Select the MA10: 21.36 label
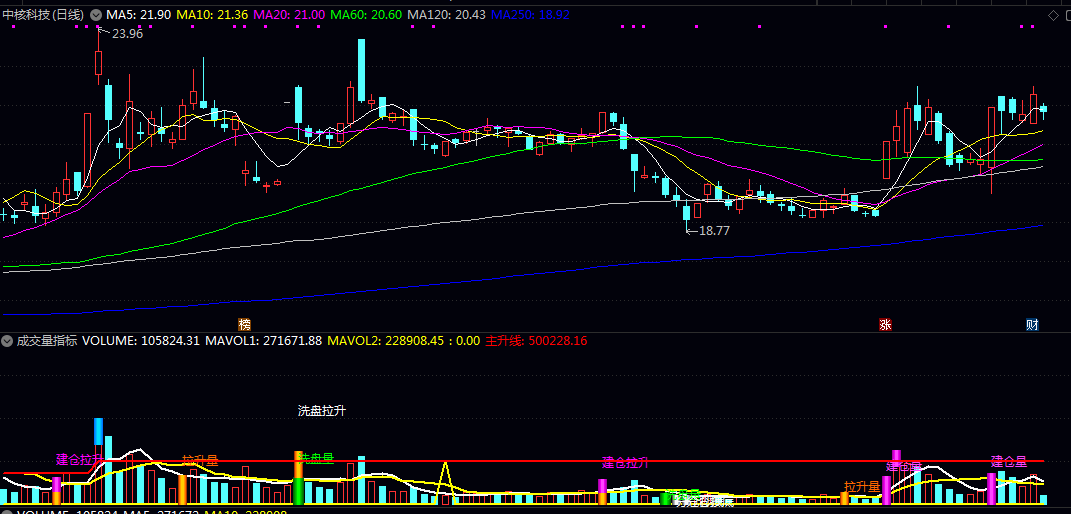Viewport: 1071px width, 514px height. pos(212,14)
